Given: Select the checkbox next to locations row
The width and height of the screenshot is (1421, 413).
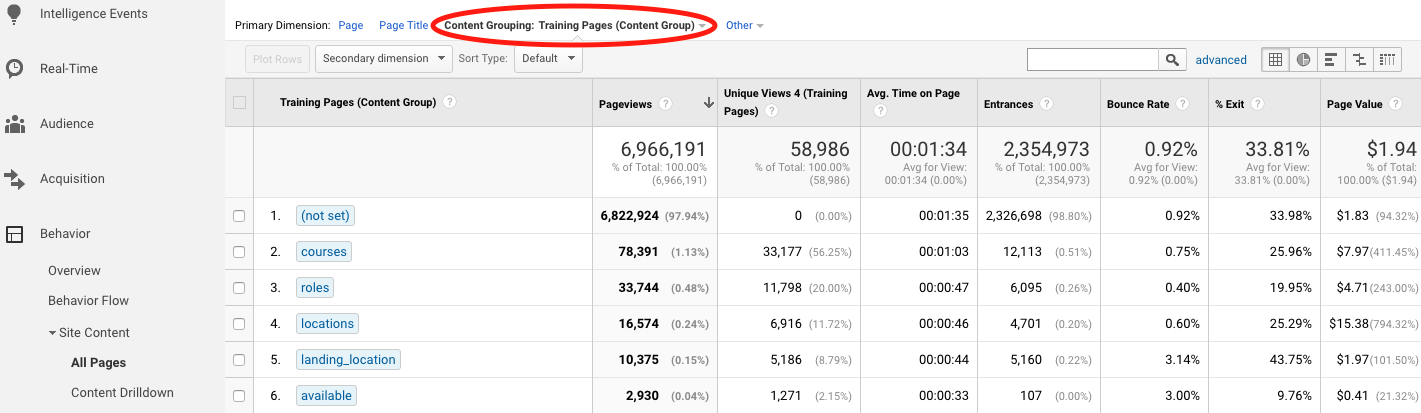Looking at the screenshot, I should (x=239, y=324).
